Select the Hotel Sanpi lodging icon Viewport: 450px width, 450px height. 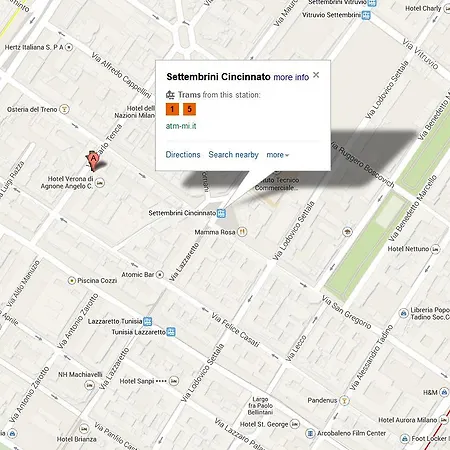(x=174, y=381)
